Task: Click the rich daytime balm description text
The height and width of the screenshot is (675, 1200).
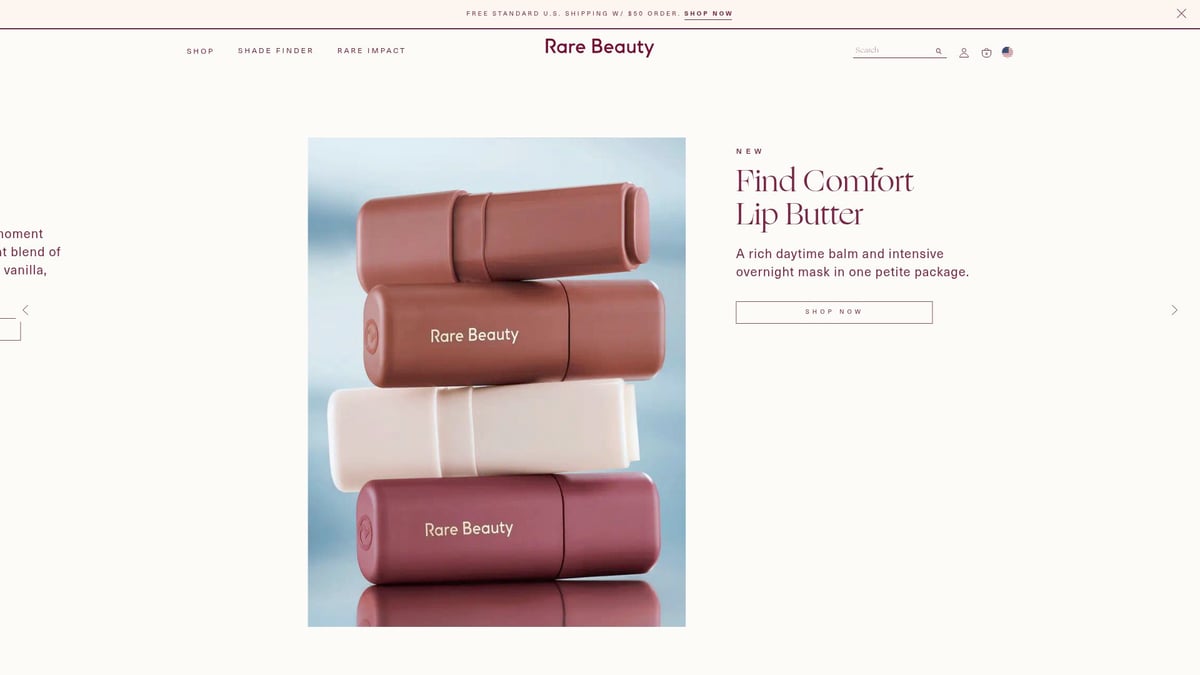Action: click(852, 263)
